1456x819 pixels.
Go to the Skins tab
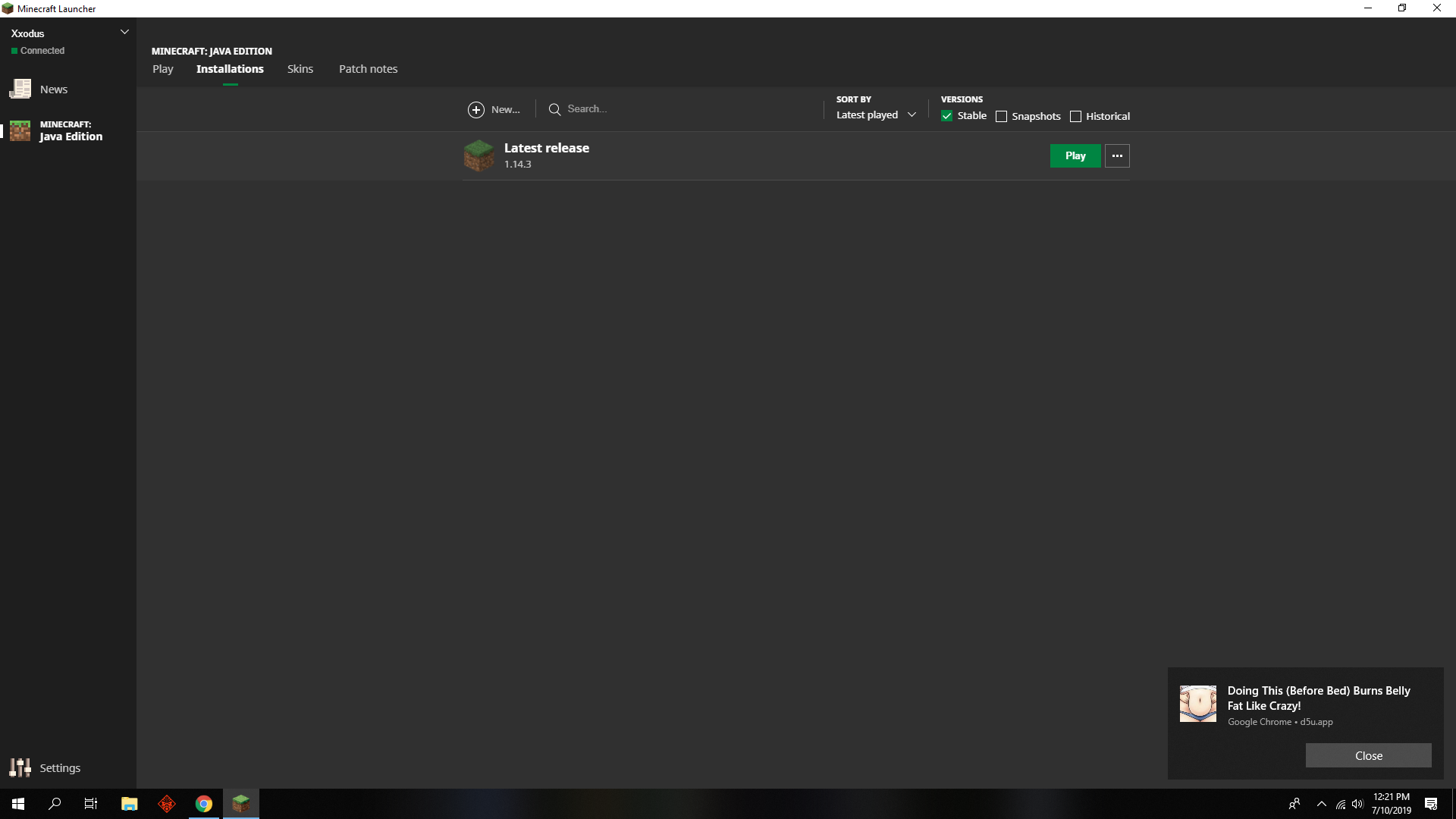coord(300,69)
